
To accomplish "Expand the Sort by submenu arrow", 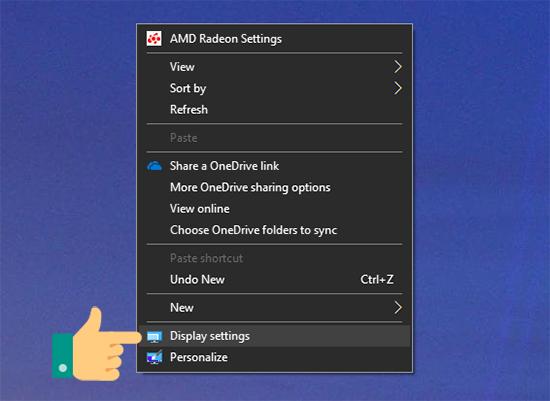I will [x=397, y=88].
